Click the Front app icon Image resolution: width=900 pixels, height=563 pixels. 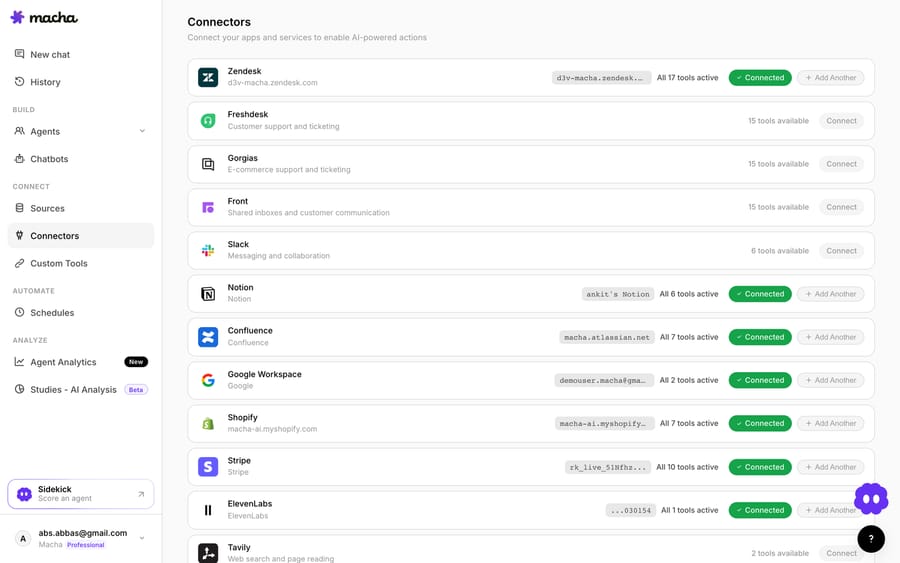pyautogui.click(x=208, y=207)
